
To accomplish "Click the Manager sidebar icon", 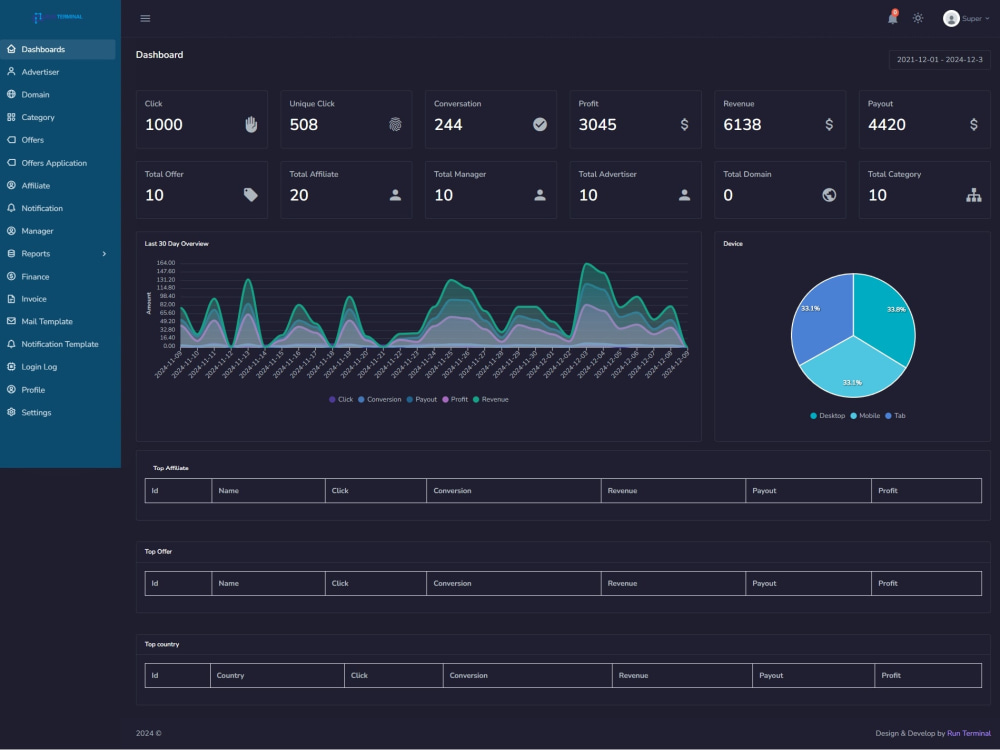I will [x=11, y=231].
